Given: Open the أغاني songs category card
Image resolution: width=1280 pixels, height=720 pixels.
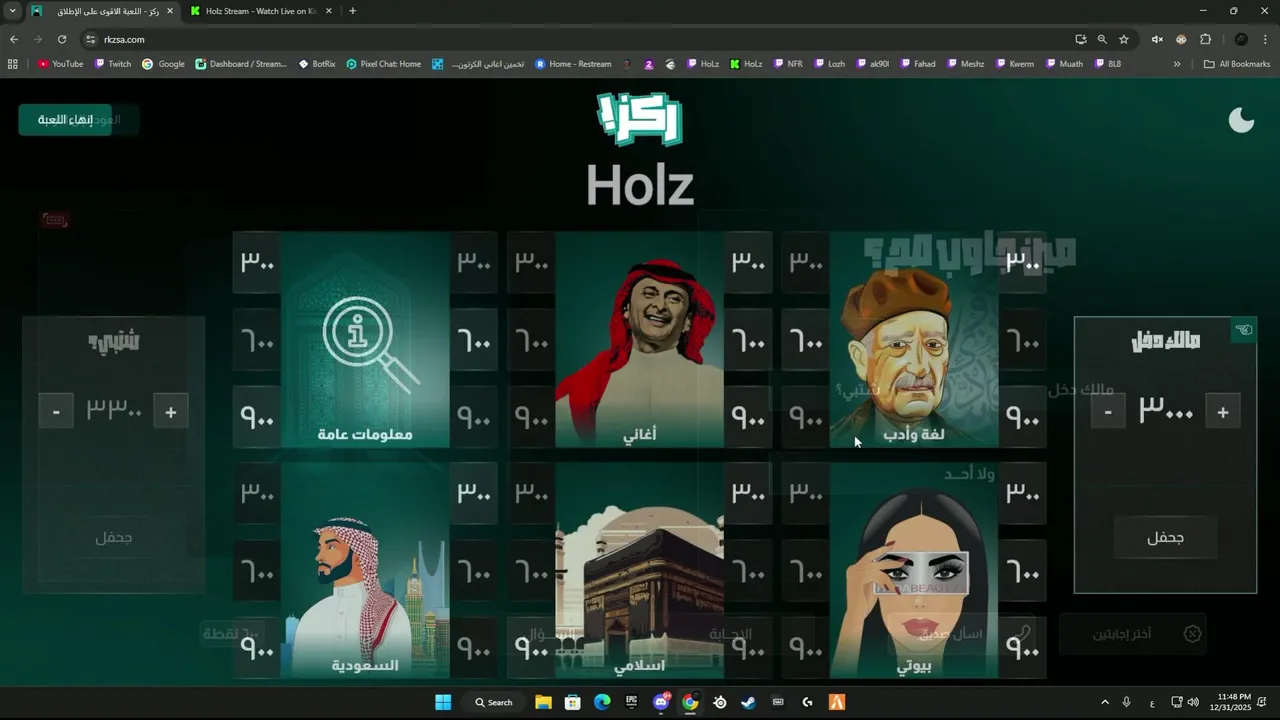Looking at the screenshot, I should pyautogui.click(x=640, y=340).
